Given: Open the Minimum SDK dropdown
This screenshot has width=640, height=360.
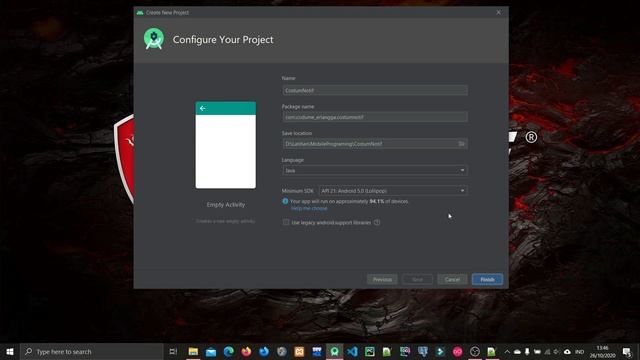Looking at the screenshot, I should (393, 191).
